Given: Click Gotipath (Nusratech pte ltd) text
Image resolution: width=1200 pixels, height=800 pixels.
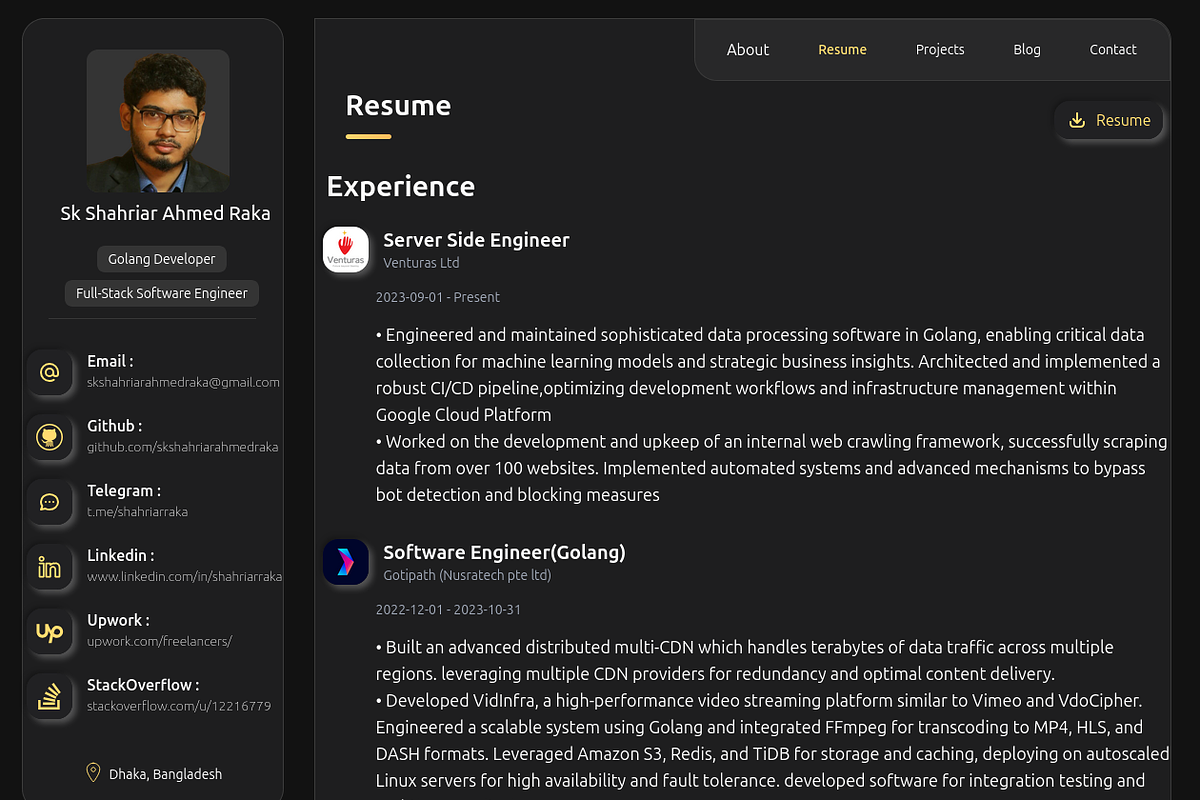Looking at the screenshot, I should coord(467,575).
